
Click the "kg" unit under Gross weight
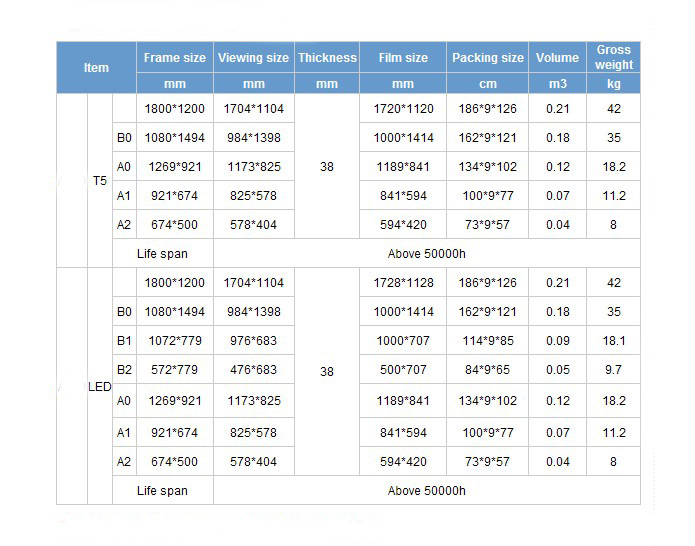614,84
